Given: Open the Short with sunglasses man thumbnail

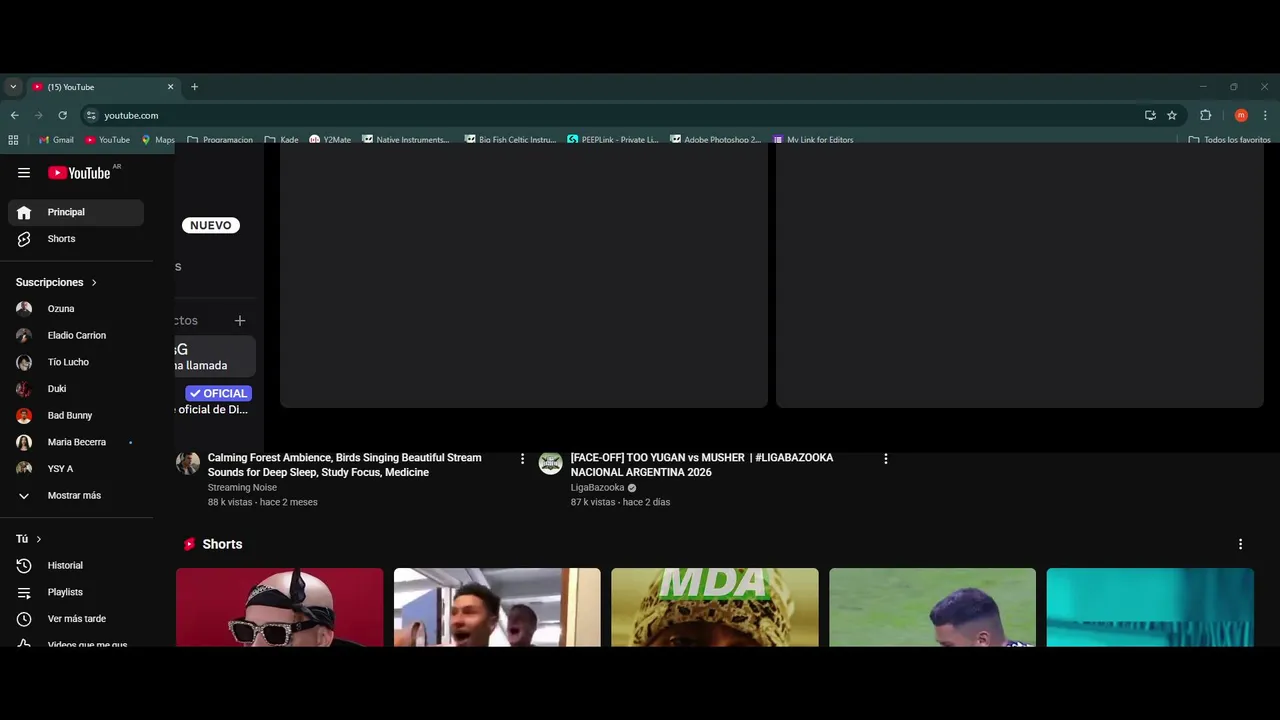Looking at the screenshot, I should [x=279, y=607].
